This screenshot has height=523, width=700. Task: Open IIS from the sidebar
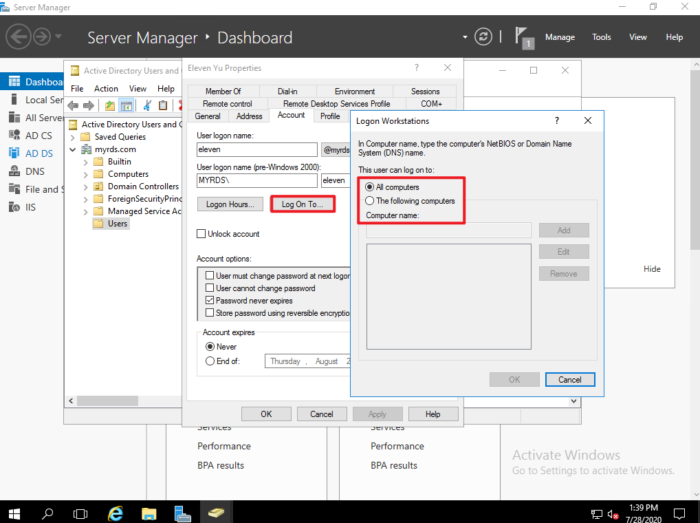point(12,207)
